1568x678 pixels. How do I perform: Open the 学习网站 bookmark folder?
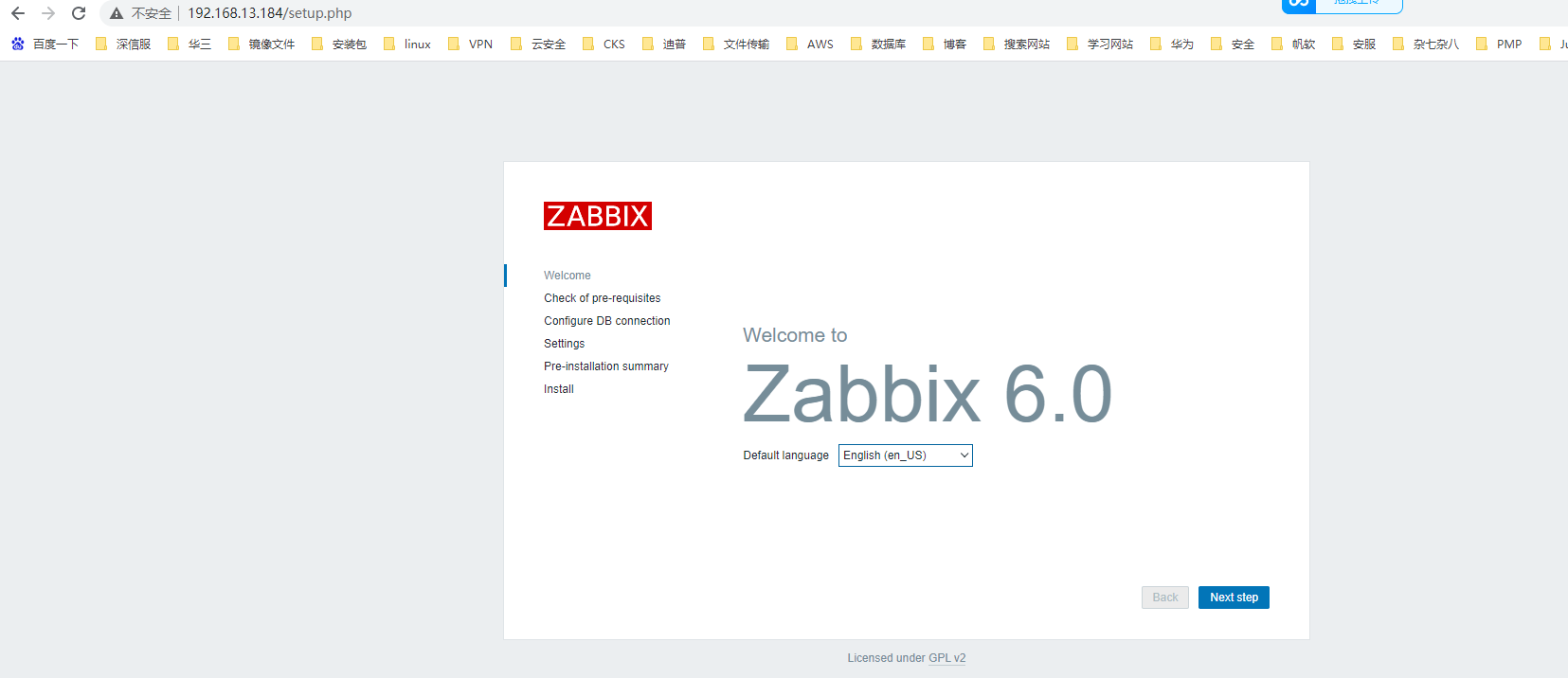(x=1100, y=44)
